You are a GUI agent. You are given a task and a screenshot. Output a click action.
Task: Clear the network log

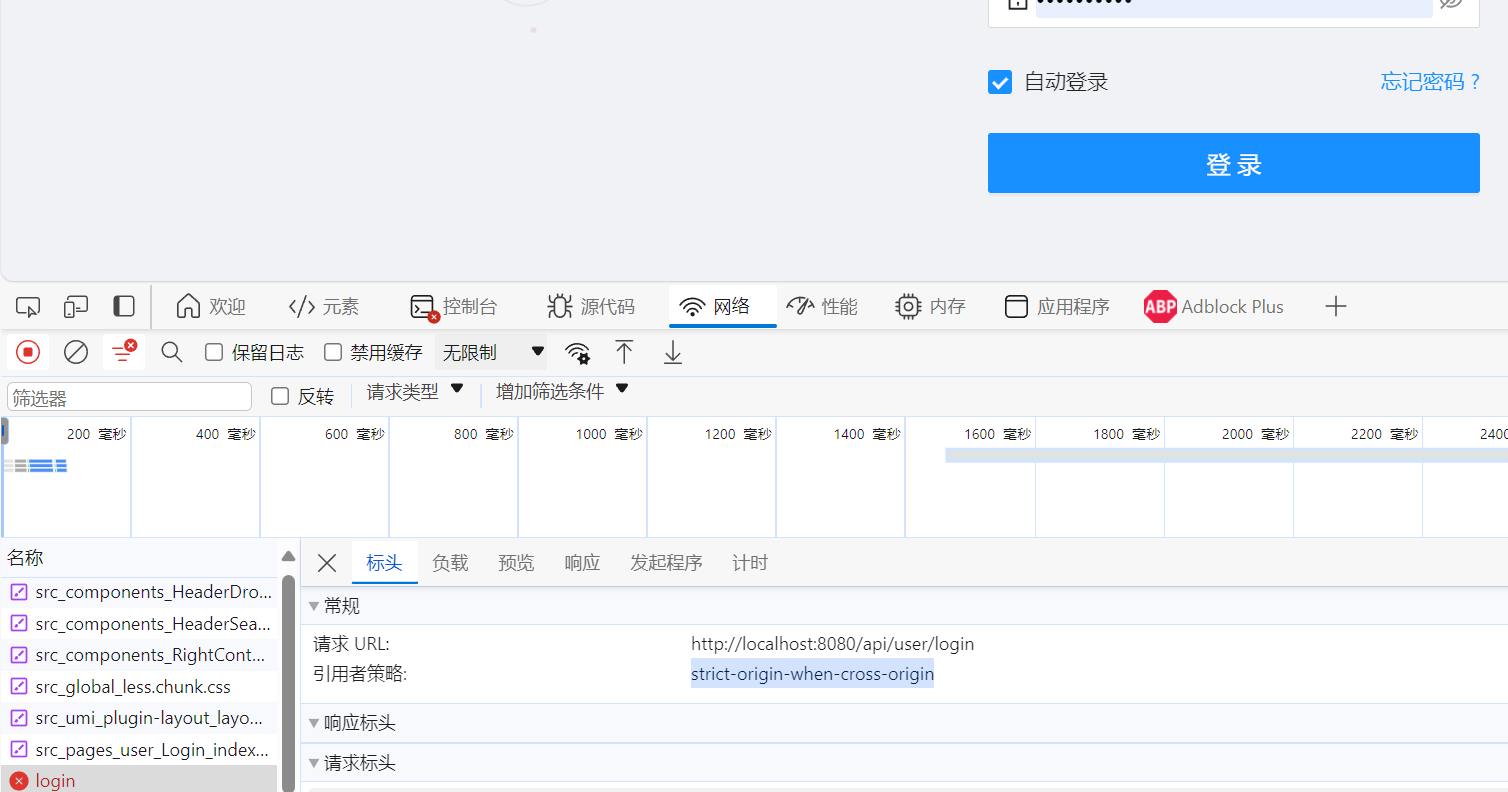click(x=76, y=352)
